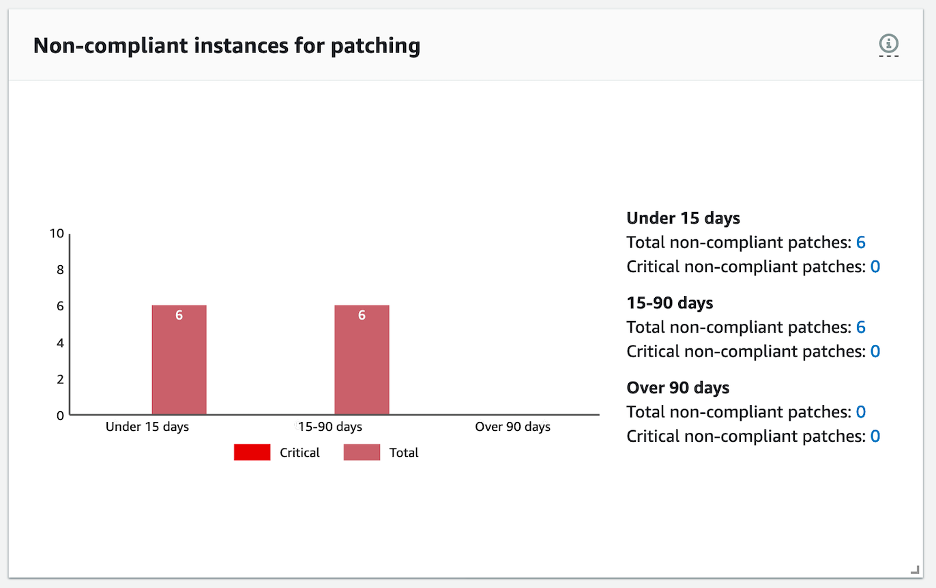
Task: Click the Over 90 days axis label
Action: pyautogui.click(x=512, y=426)
